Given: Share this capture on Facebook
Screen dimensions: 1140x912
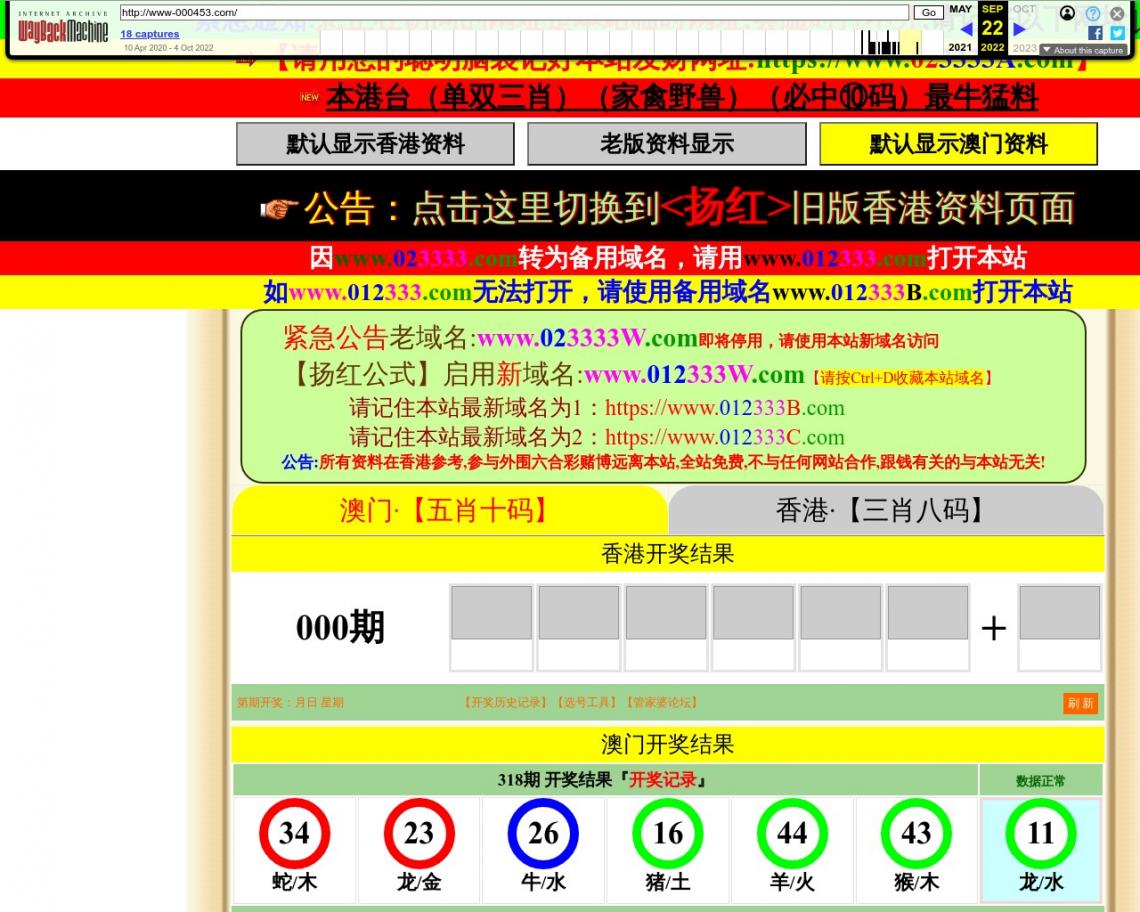Looking at the screenshot, I should pyautogui.click(x=1095, y=33).
